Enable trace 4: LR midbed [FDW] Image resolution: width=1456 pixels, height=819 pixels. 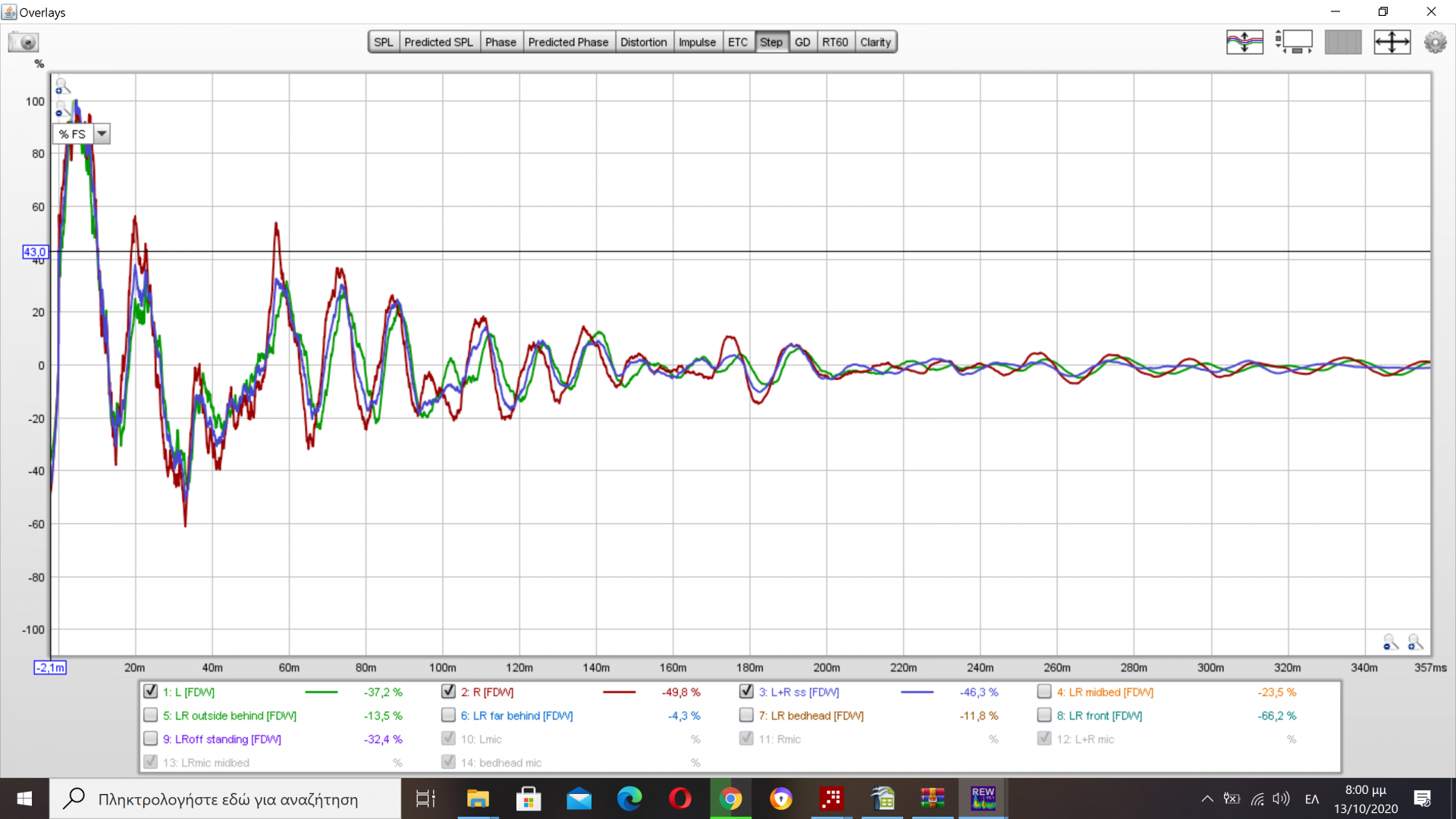coord(1044,692)
